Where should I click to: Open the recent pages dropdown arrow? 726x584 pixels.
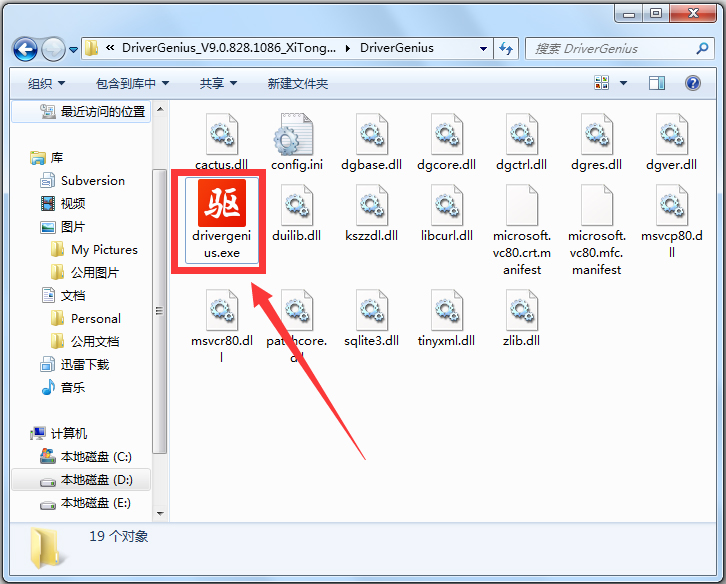73,49
